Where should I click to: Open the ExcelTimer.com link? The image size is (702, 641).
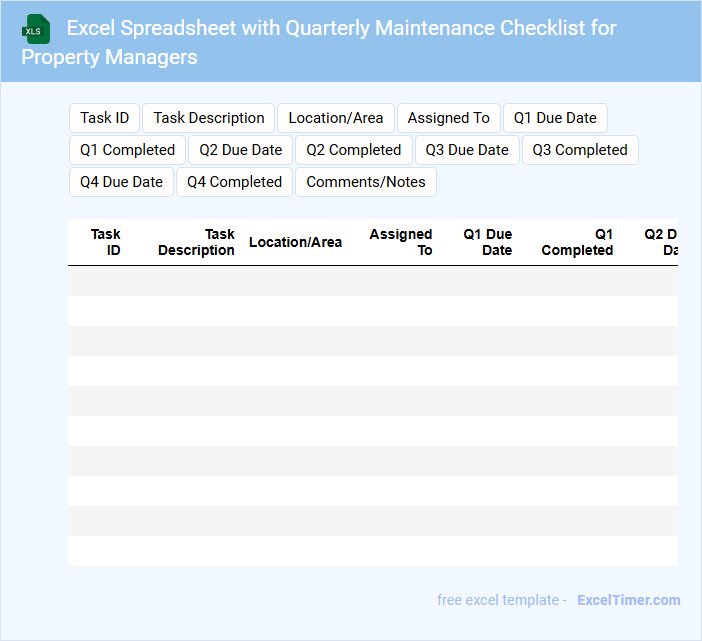(x=628, y=600)
